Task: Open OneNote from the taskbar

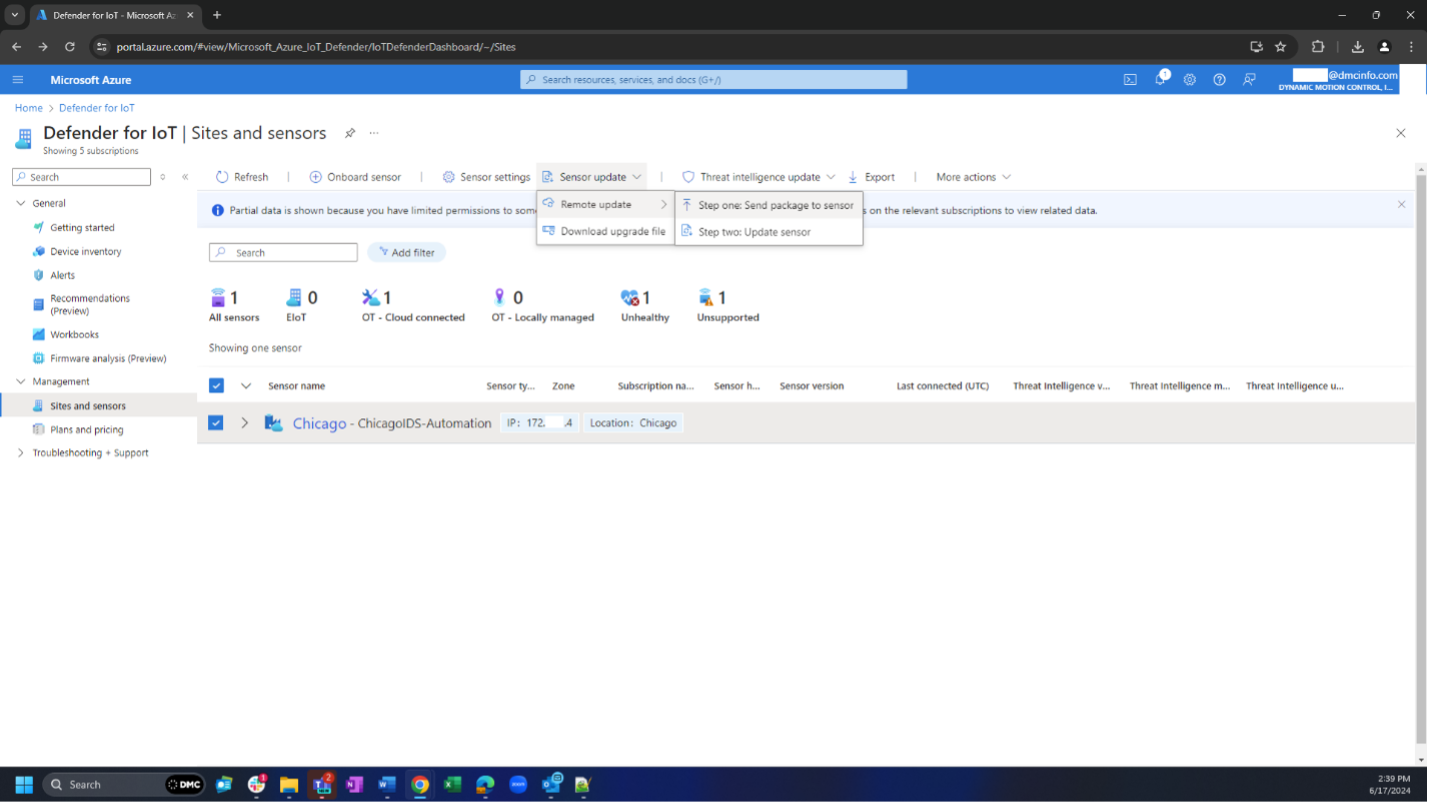Action: (354, 785)
